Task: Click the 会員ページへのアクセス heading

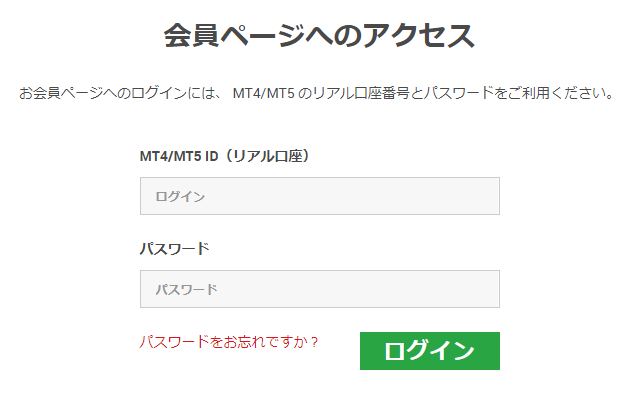Action: tap(319, 35)
